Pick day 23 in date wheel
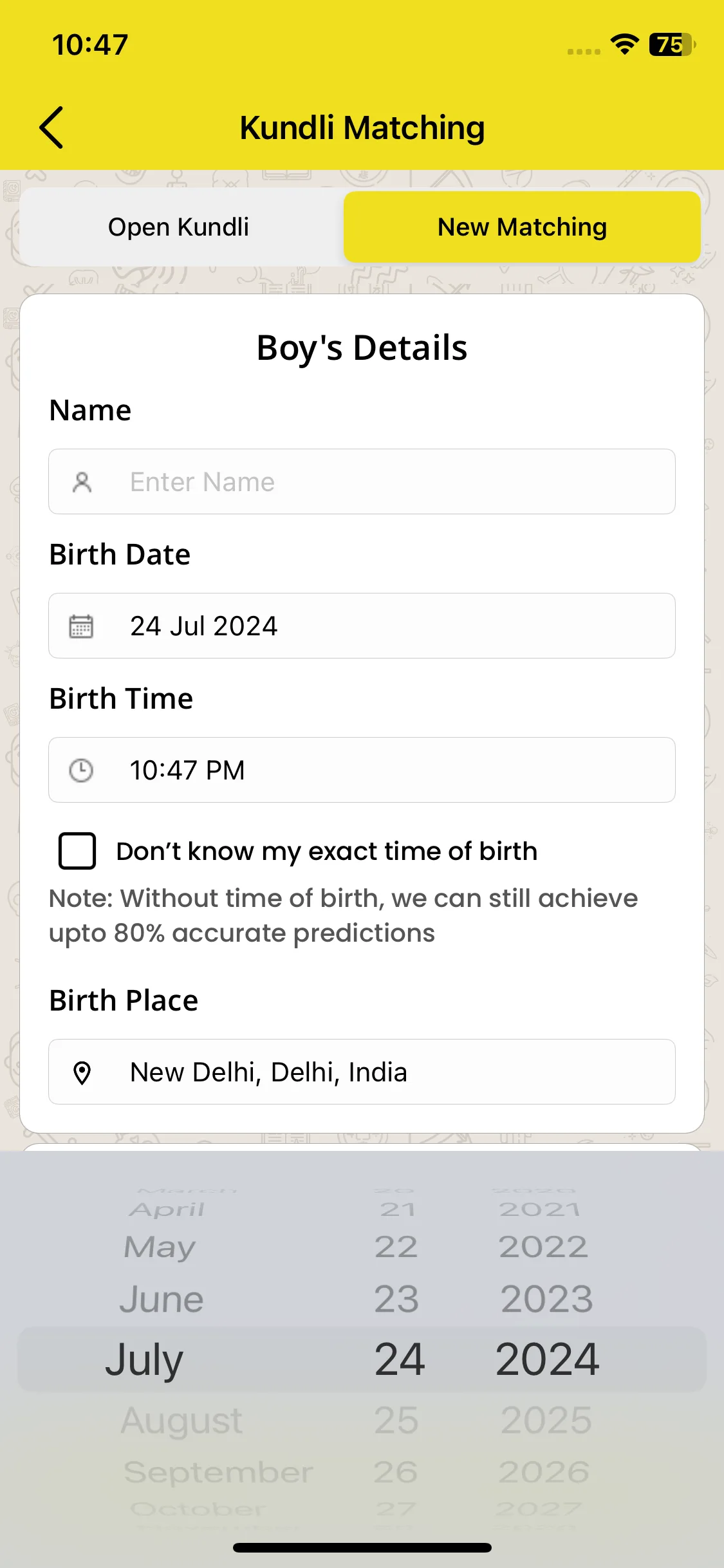The height and width of the screenshot is (1568, 724). pos(396,1299)
